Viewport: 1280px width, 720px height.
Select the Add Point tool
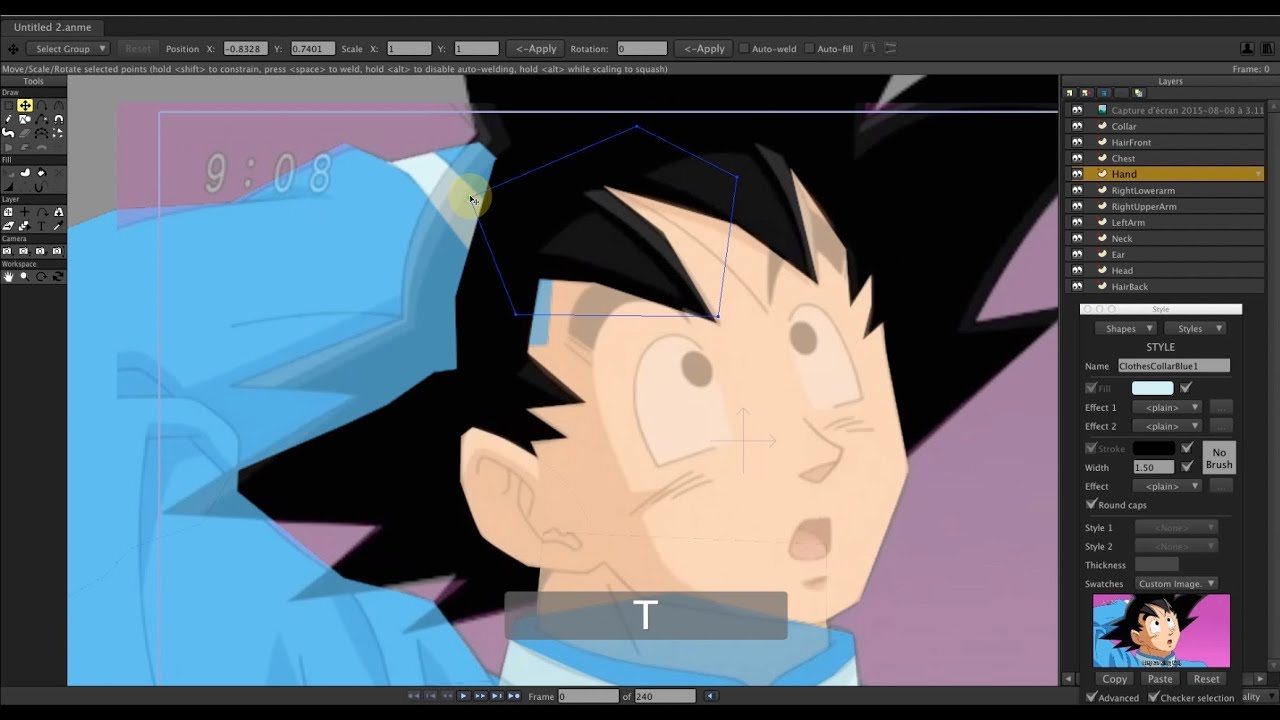tap(41, 106)
